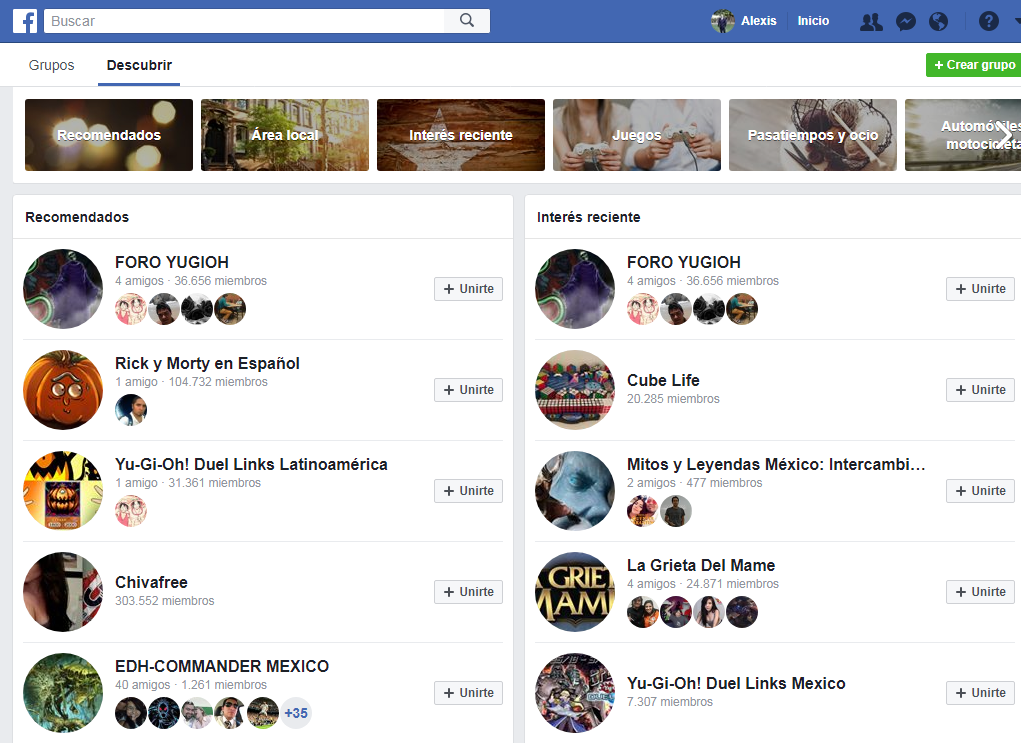This screenshot has width=1021, height=743.
Task: Open Yu-Gi-Oh! Duel Links Latinoamérica title
Action: click(251, 464)
